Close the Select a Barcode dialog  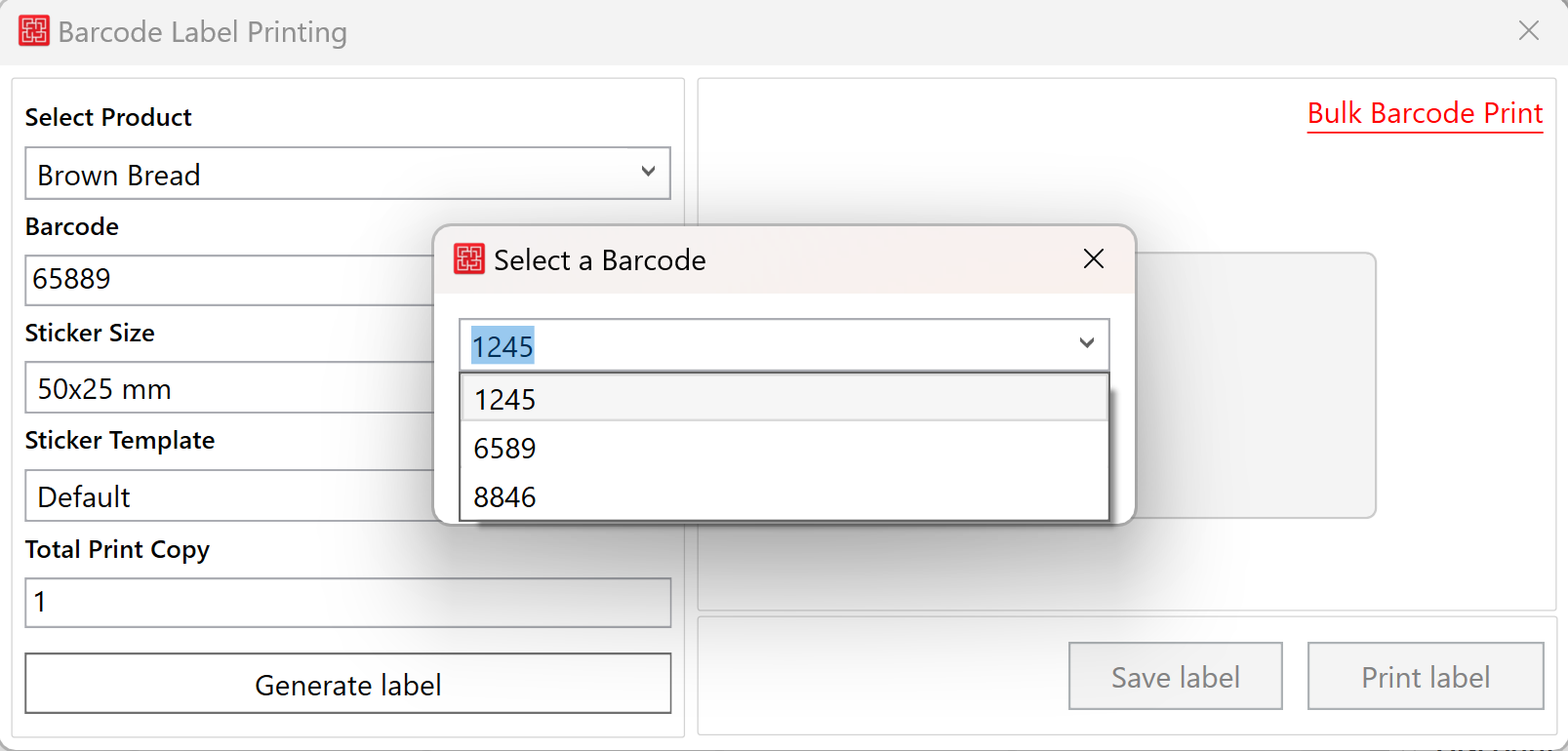tap(1094, 258)
